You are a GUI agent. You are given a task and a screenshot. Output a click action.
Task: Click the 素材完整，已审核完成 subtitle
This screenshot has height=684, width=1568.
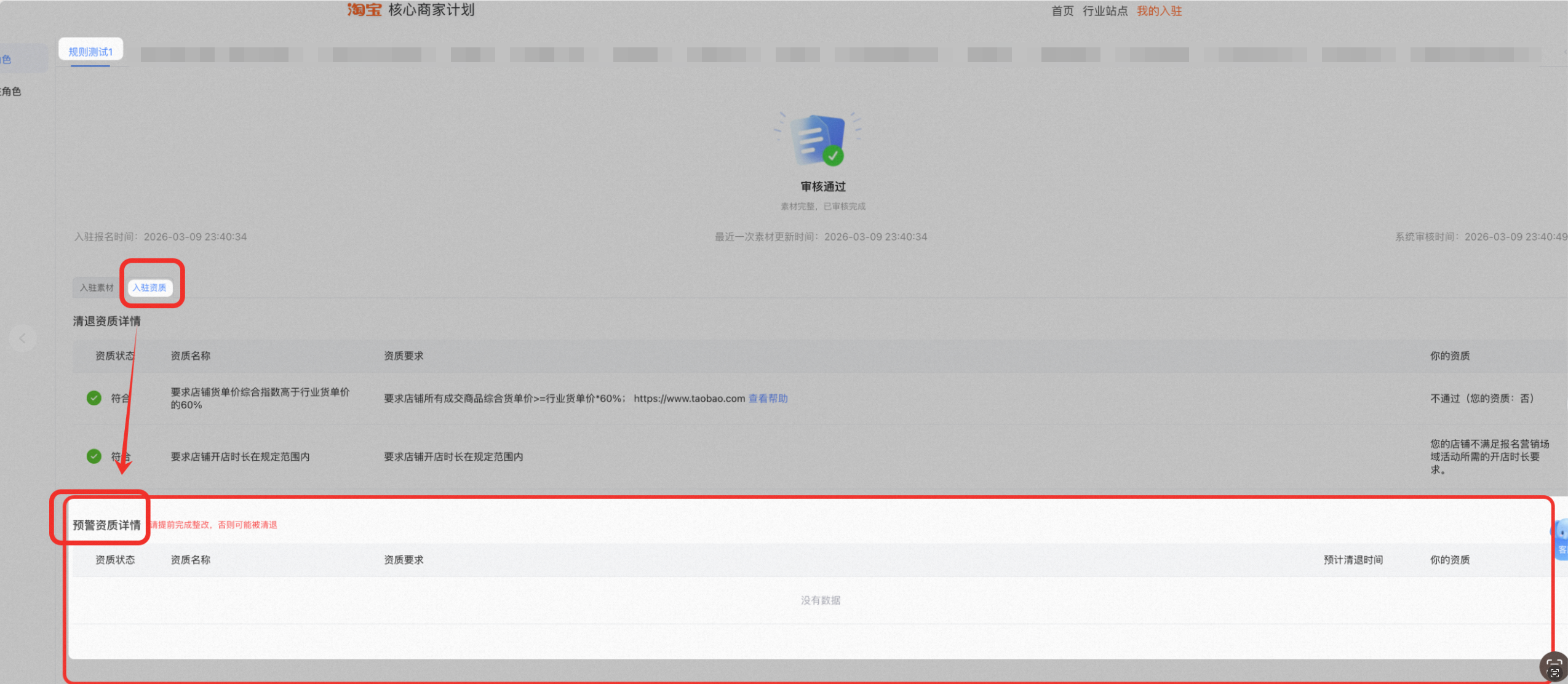pyautogui.click(x=823, y=207)
